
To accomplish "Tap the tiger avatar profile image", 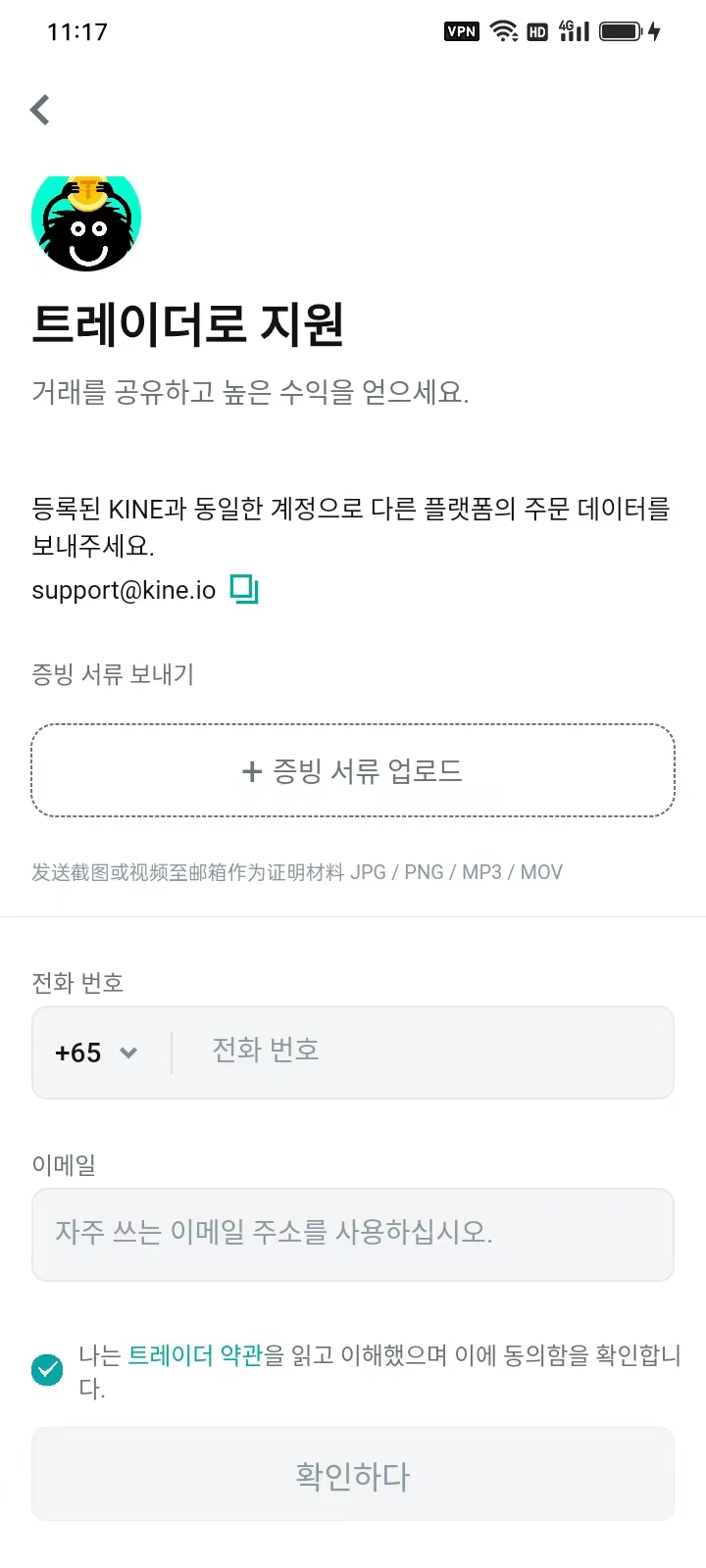I will pos(86,223).
